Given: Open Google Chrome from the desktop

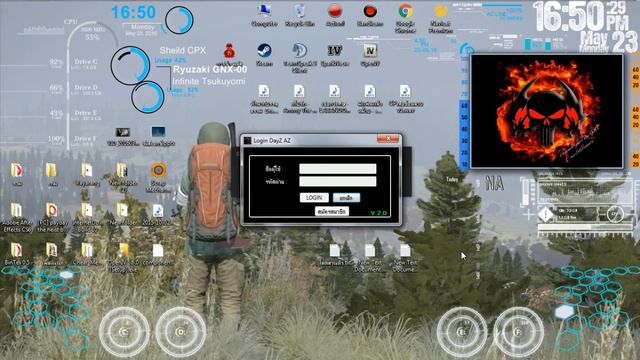Looking at the screenshot, I should pos(405,18).
